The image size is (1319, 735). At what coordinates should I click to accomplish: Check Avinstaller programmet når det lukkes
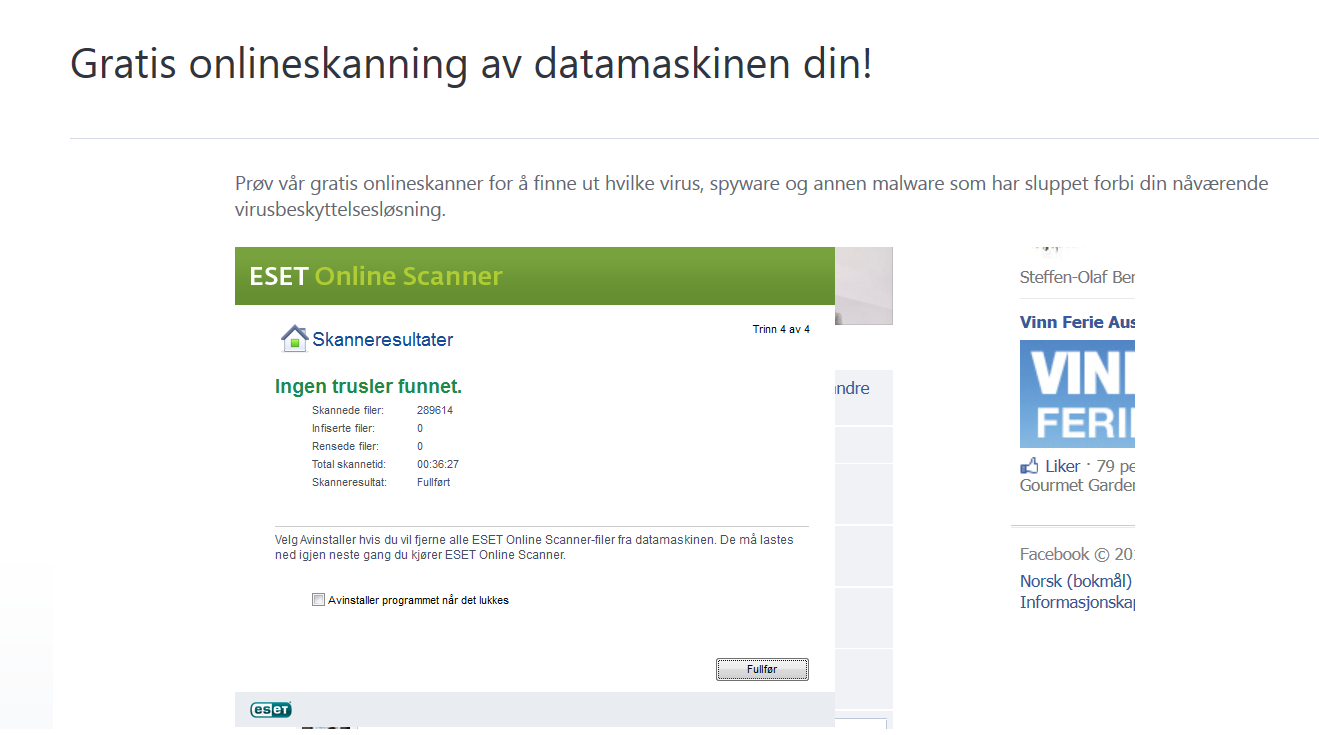point(318,600)
